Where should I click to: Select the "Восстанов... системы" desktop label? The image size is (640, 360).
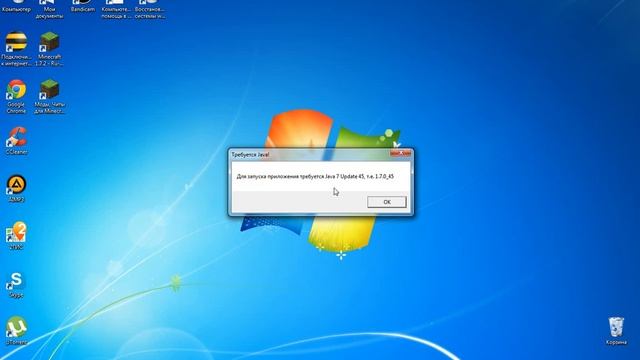click(x=150, y=12)
